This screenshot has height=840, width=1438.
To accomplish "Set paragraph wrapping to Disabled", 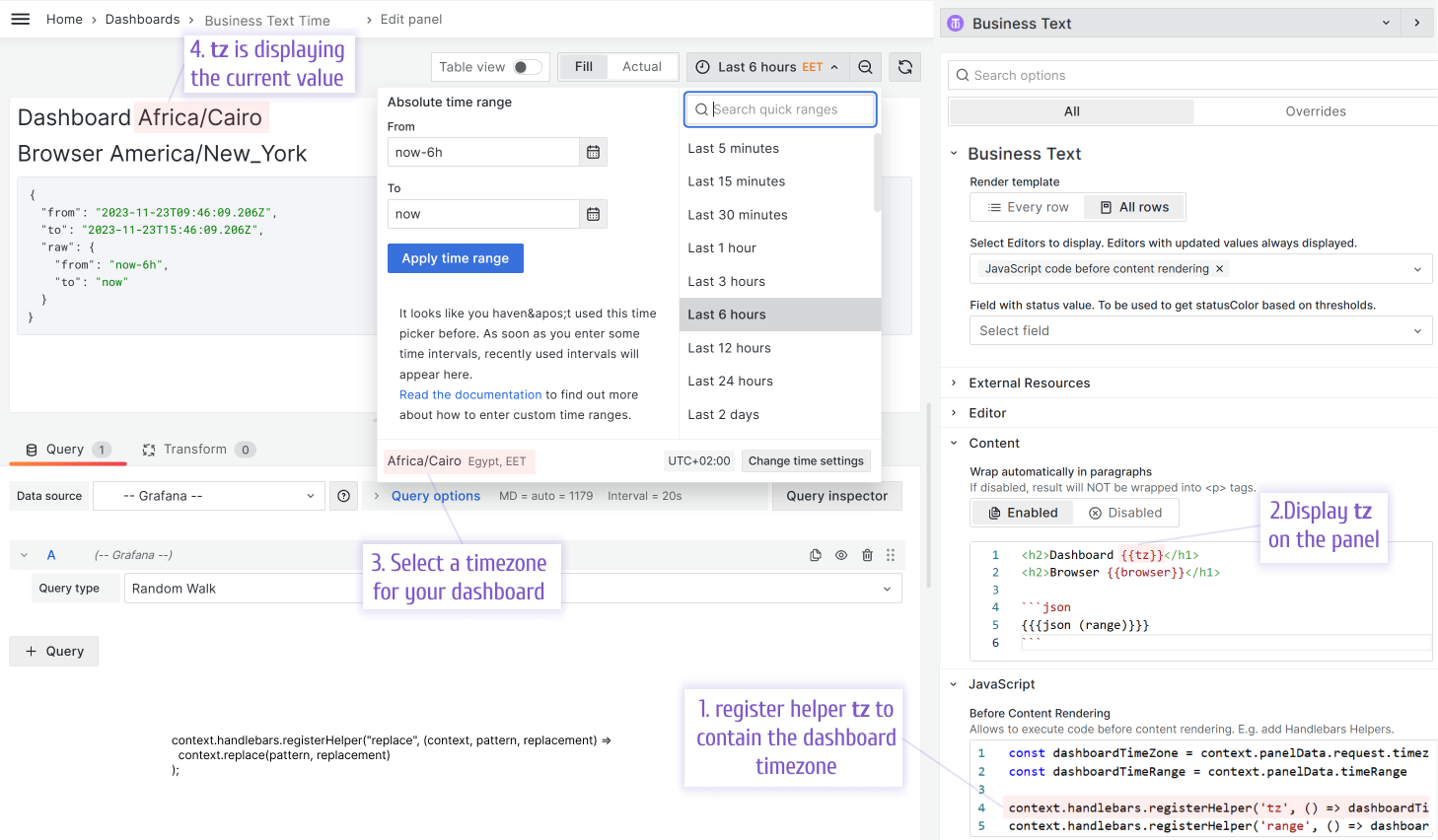I will click(1125, 513).
